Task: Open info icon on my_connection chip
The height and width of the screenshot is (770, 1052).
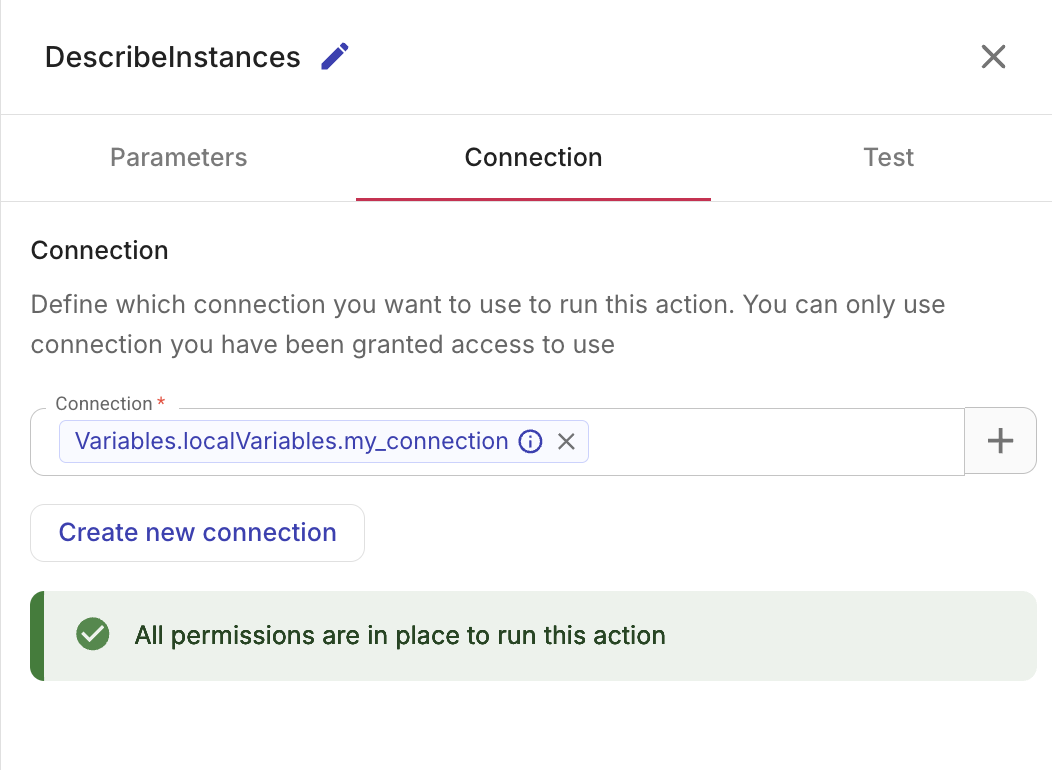Action: click(531, 442)
